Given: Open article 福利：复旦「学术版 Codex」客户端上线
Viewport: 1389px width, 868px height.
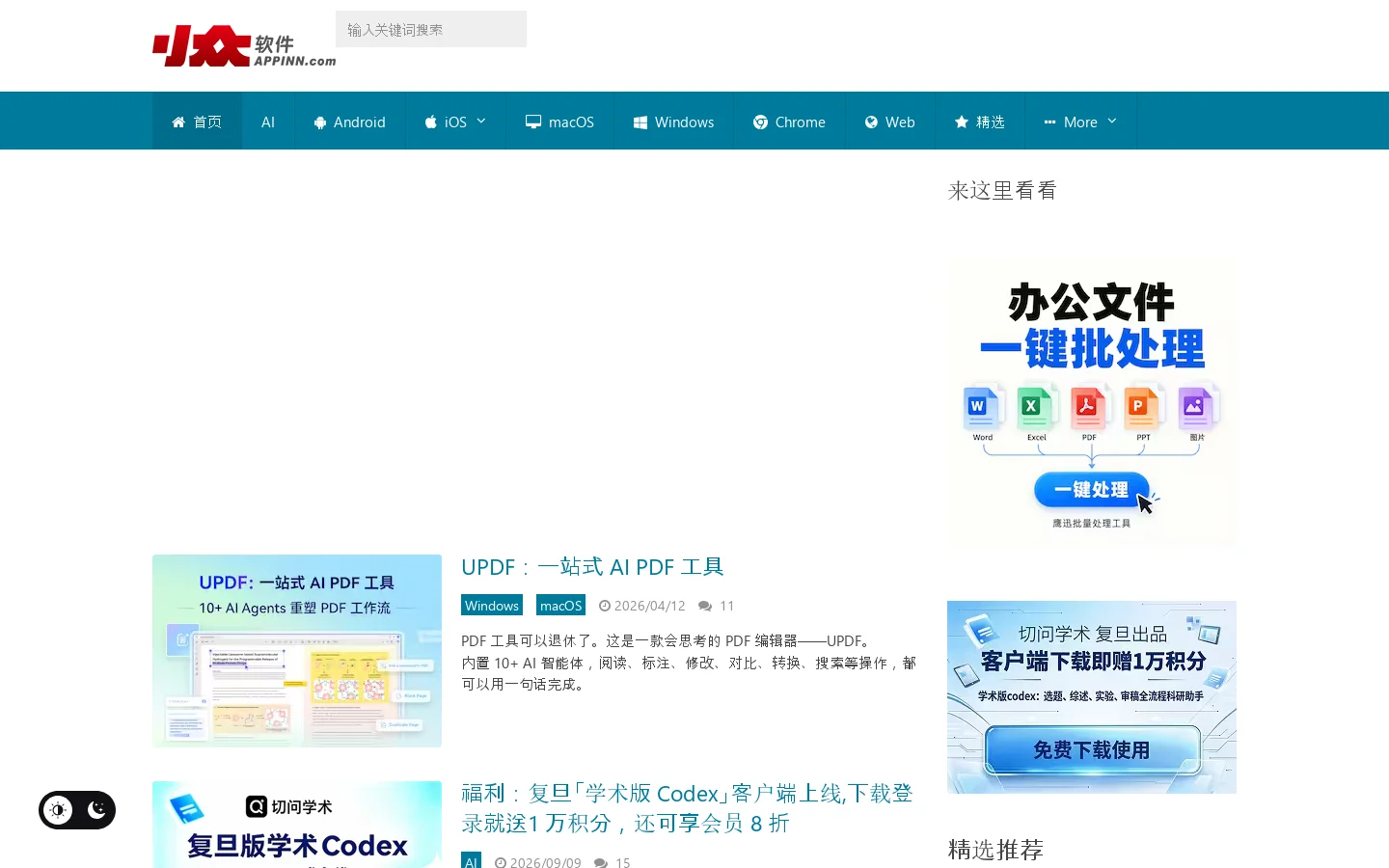Looking at the screenshot, I should 687,808.
